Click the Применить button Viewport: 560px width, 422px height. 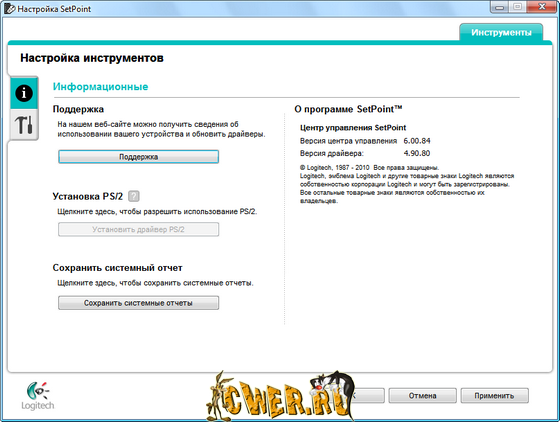coord(494,396)
